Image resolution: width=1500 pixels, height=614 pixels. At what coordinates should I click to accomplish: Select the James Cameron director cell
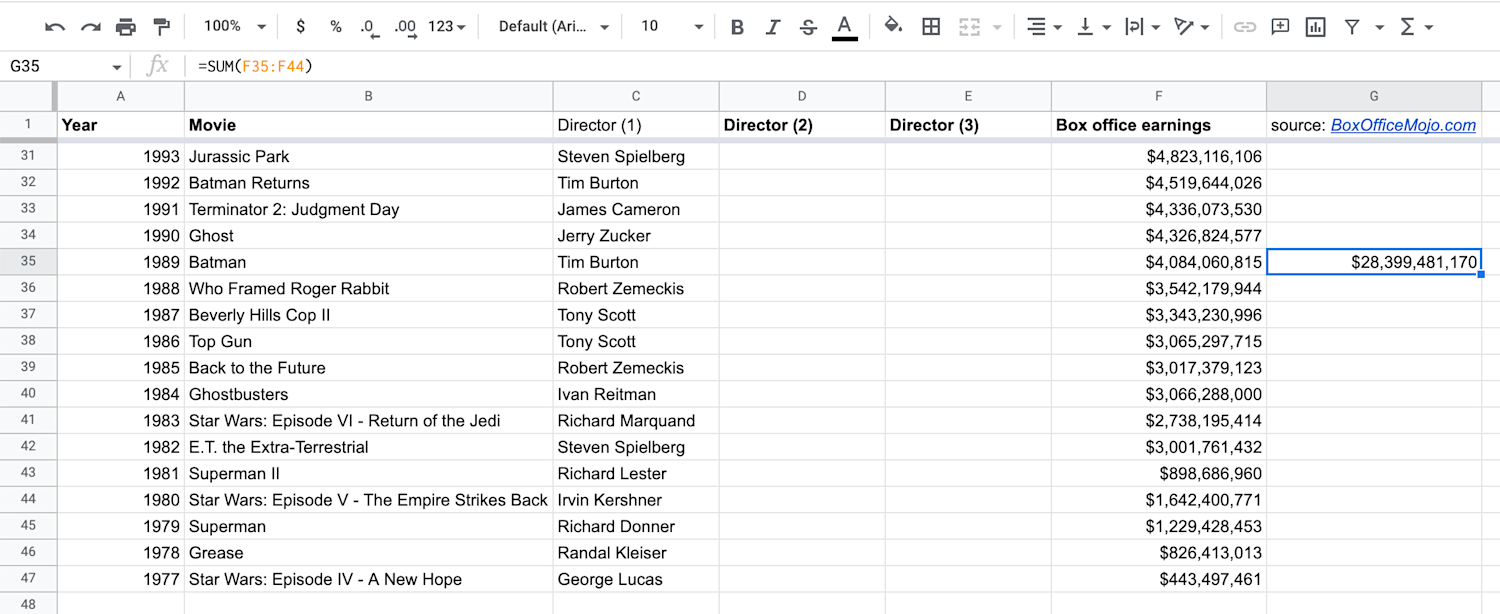pos(636,209)
